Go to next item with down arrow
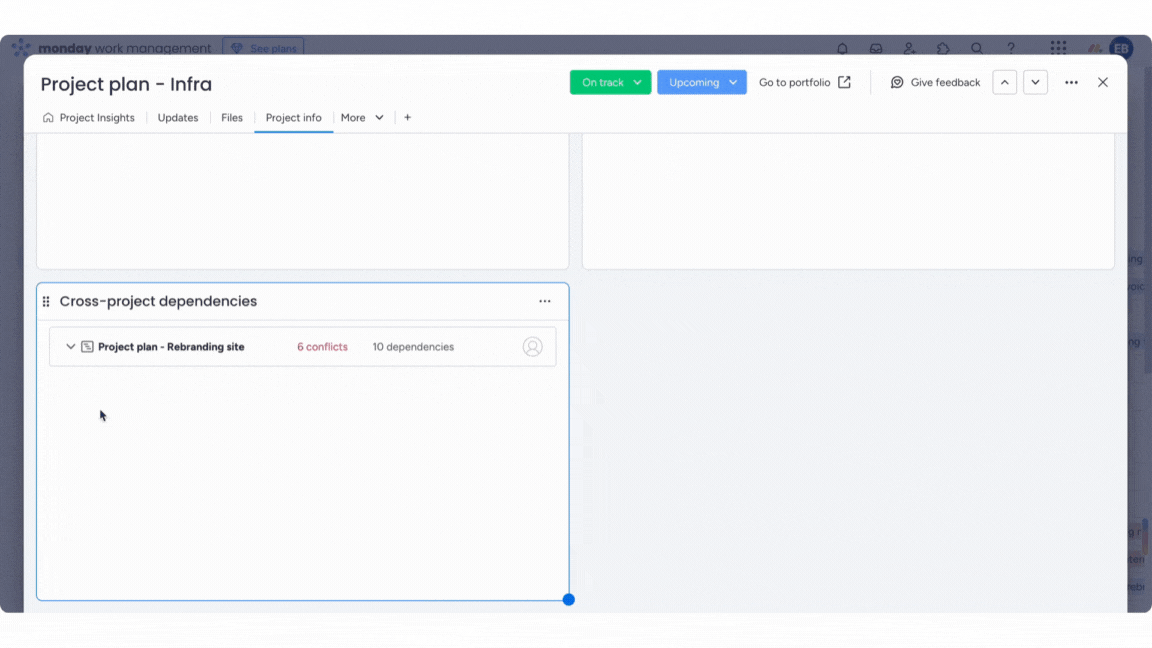 [1035, 82]
